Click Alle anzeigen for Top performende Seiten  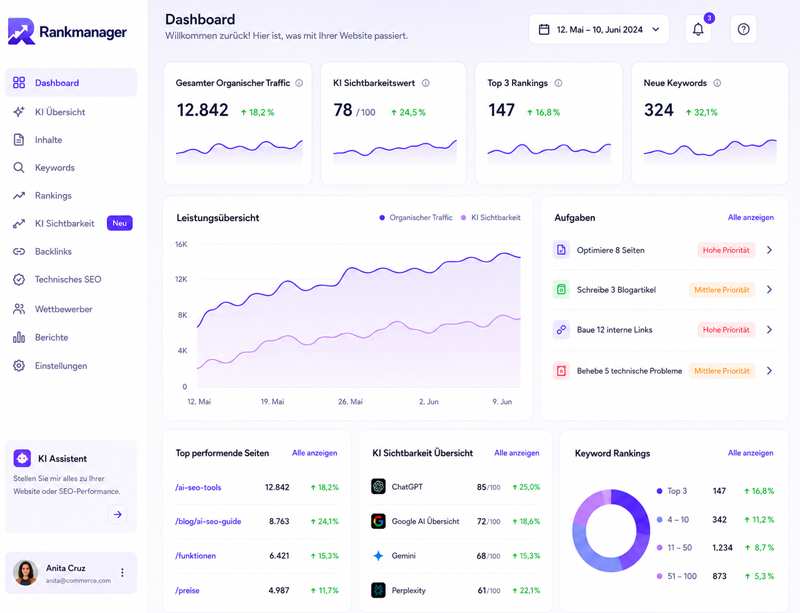(x=314, y=453)
